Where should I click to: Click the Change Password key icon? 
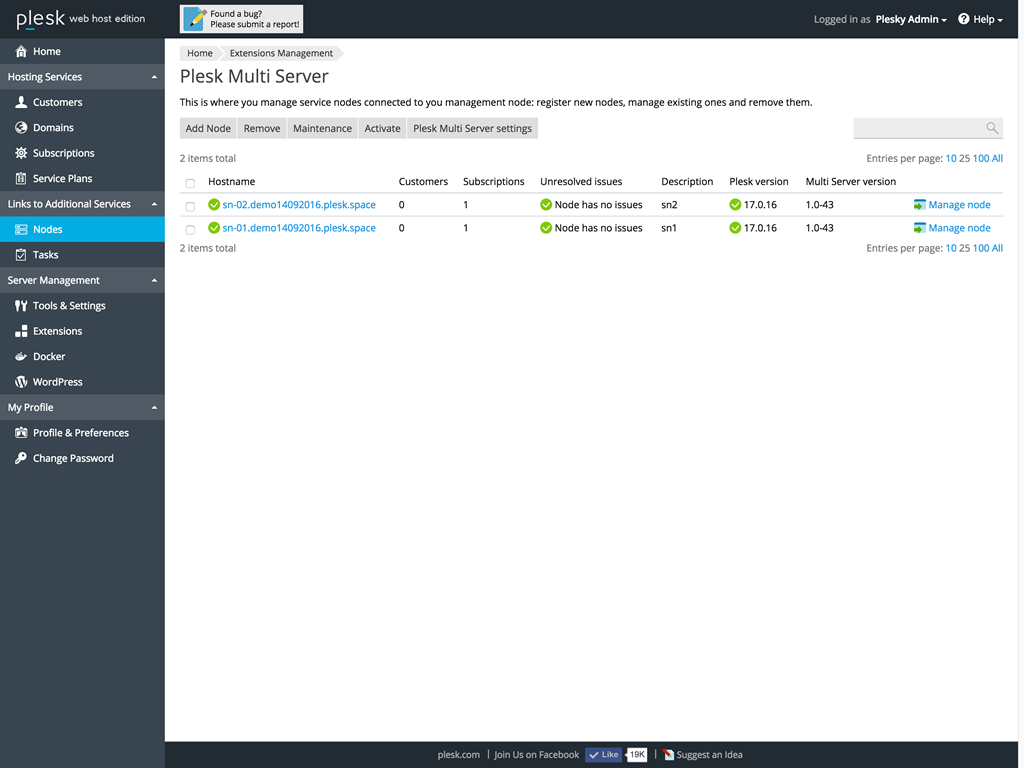(21, 458)
